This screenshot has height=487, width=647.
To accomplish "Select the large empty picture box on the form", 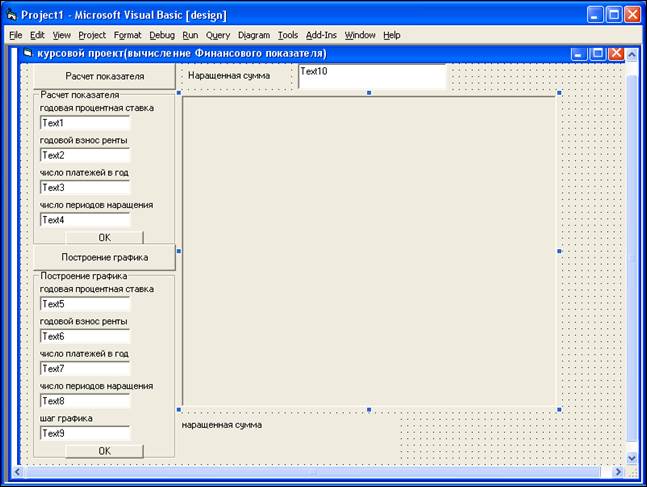I will [x=368, y=250].
